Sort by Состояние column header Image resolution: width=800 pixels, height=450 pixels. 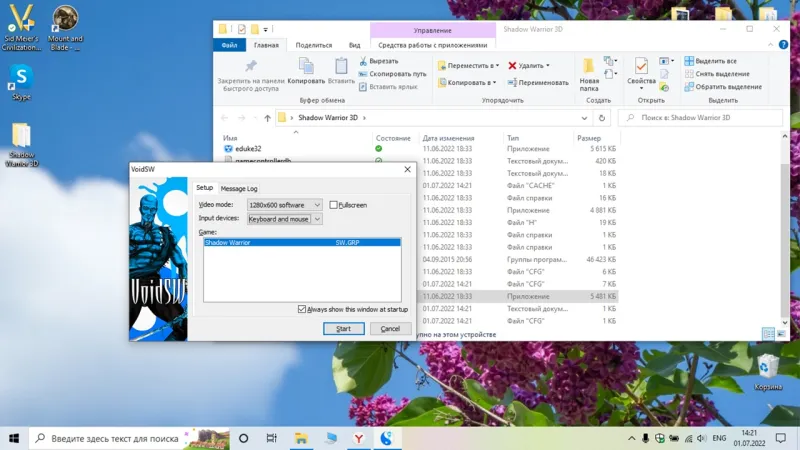pos(393,138)
